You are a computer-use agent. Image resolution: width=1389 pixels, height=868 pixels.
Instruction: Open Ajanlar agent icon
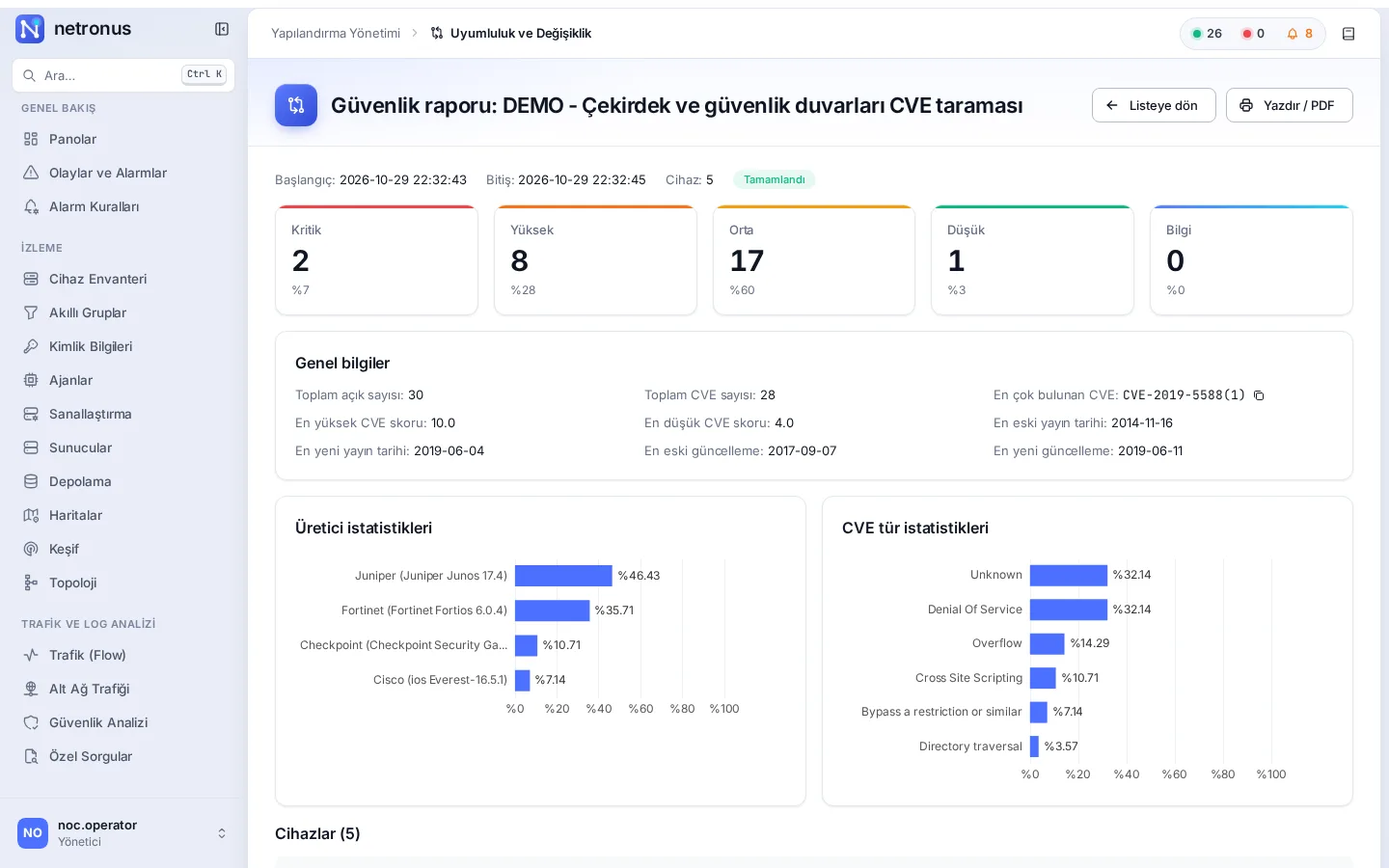31,380
